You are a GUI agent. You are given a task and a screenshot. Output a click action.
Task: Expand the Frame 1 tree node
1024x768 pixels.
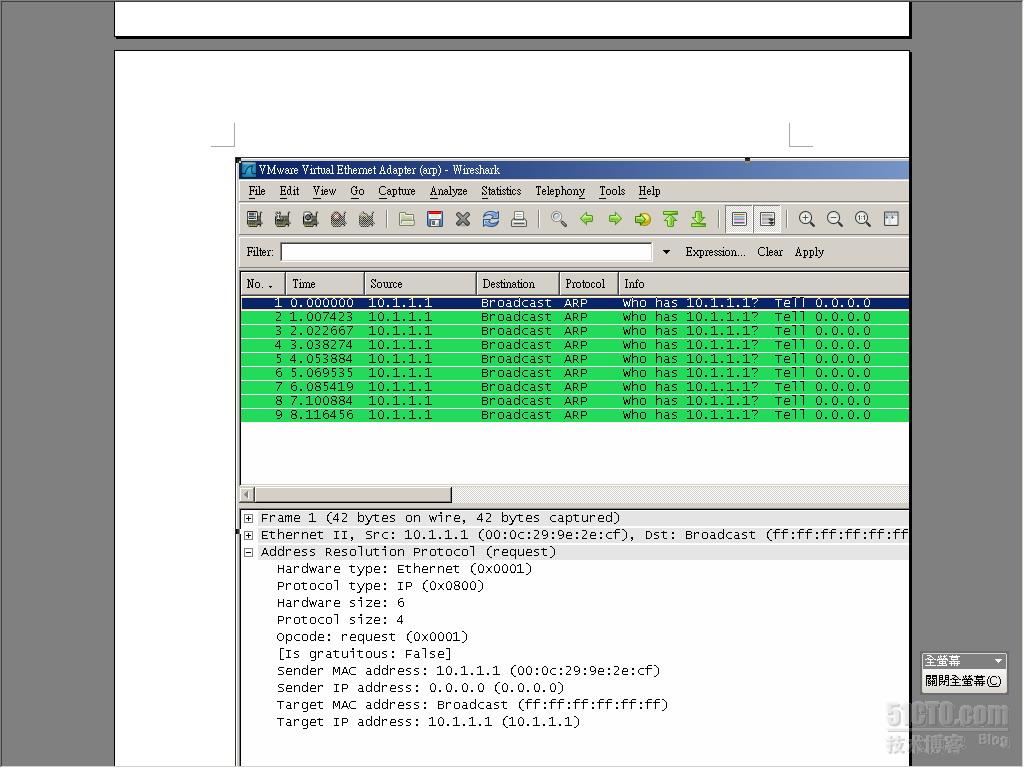tap(249, 519)
